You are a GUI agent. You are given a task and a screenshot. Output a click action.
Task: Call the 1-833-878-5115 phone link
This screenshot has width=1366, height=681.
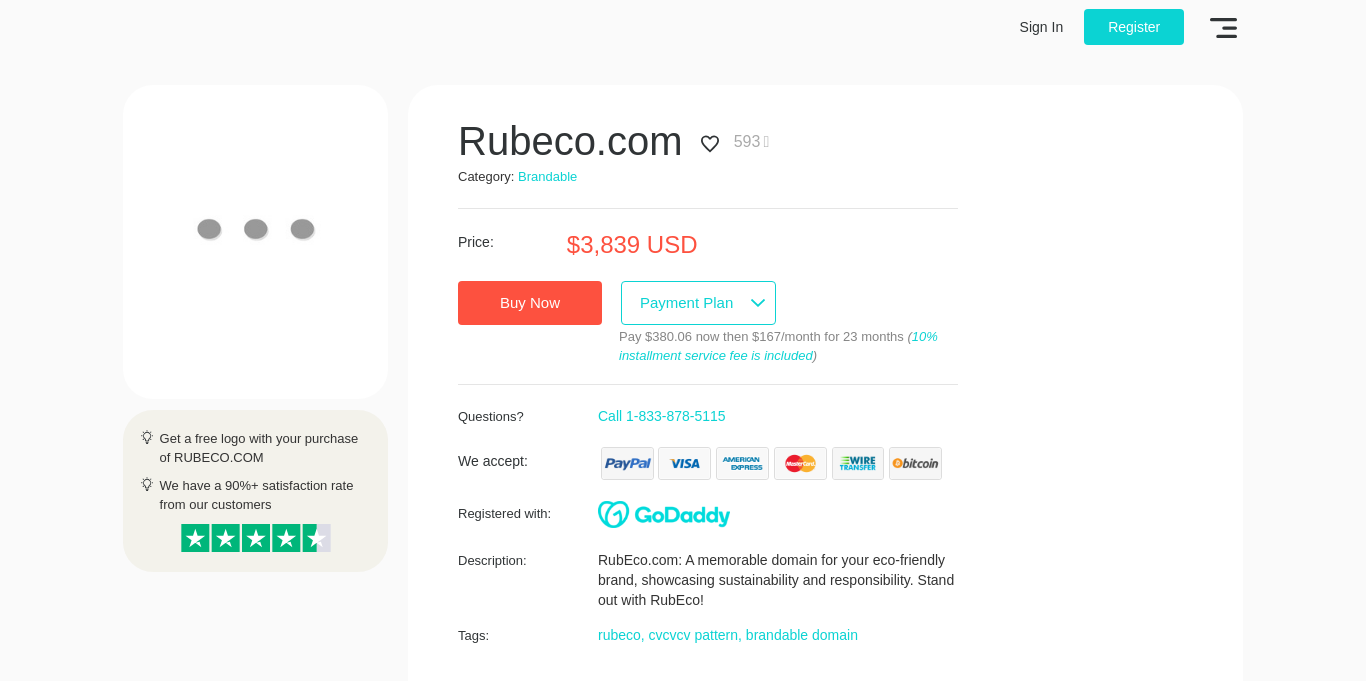(x=661, y=416)
